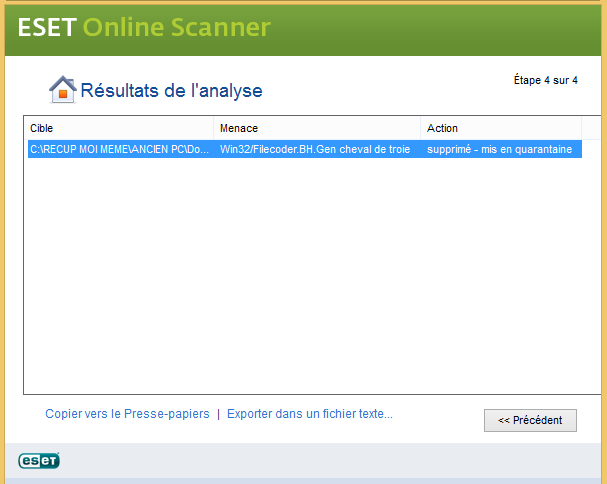Click the Win32/Filecoder.BH.Gen cheval de troie threat
607x484 pixels.
coord(315,149)
